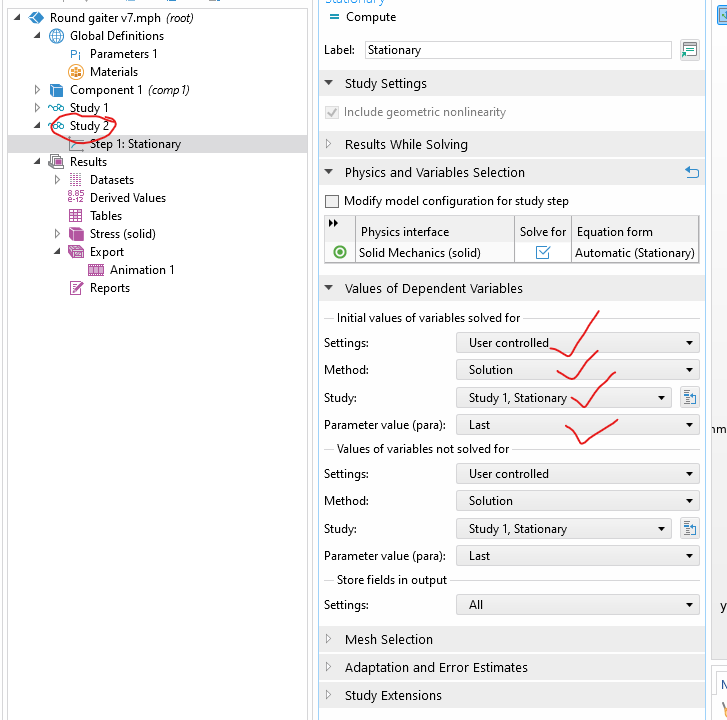Click the Label text field containing Stationary
The height and width of the screenshot is (720, 727).
[x=517, y=50]
